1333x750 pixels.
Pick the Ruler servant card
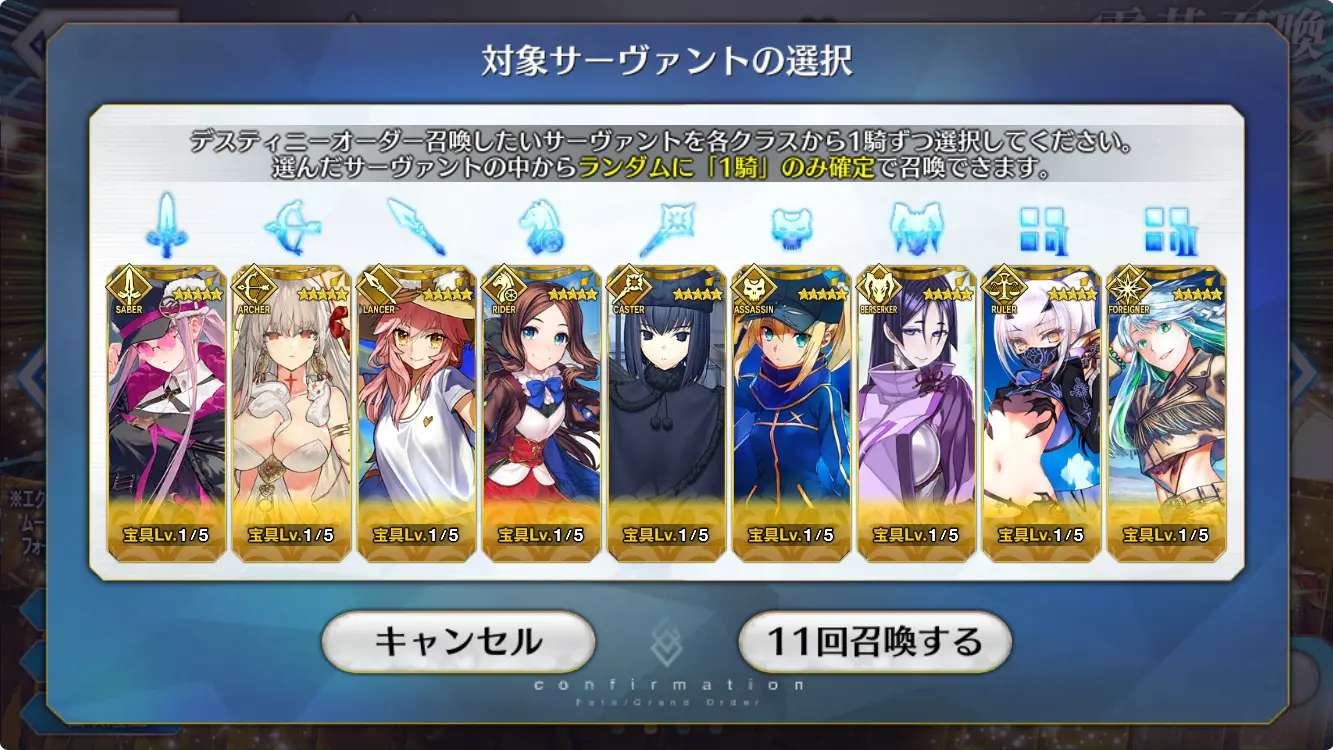pos(1041,413)
